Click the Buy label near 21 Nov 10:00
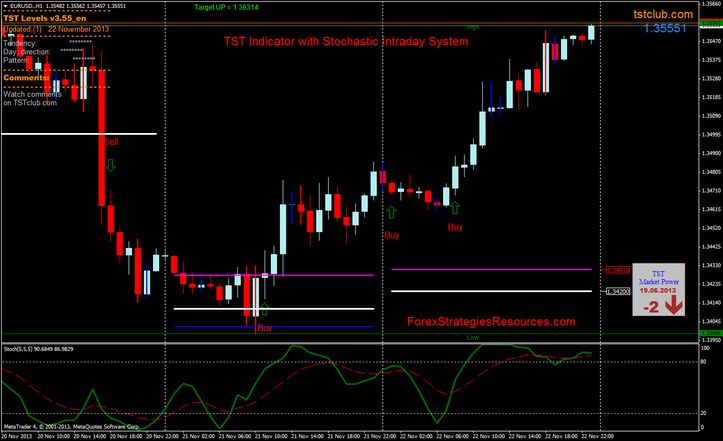The width and height of the screenshot is (723, 441). click(x=265, y=328)
